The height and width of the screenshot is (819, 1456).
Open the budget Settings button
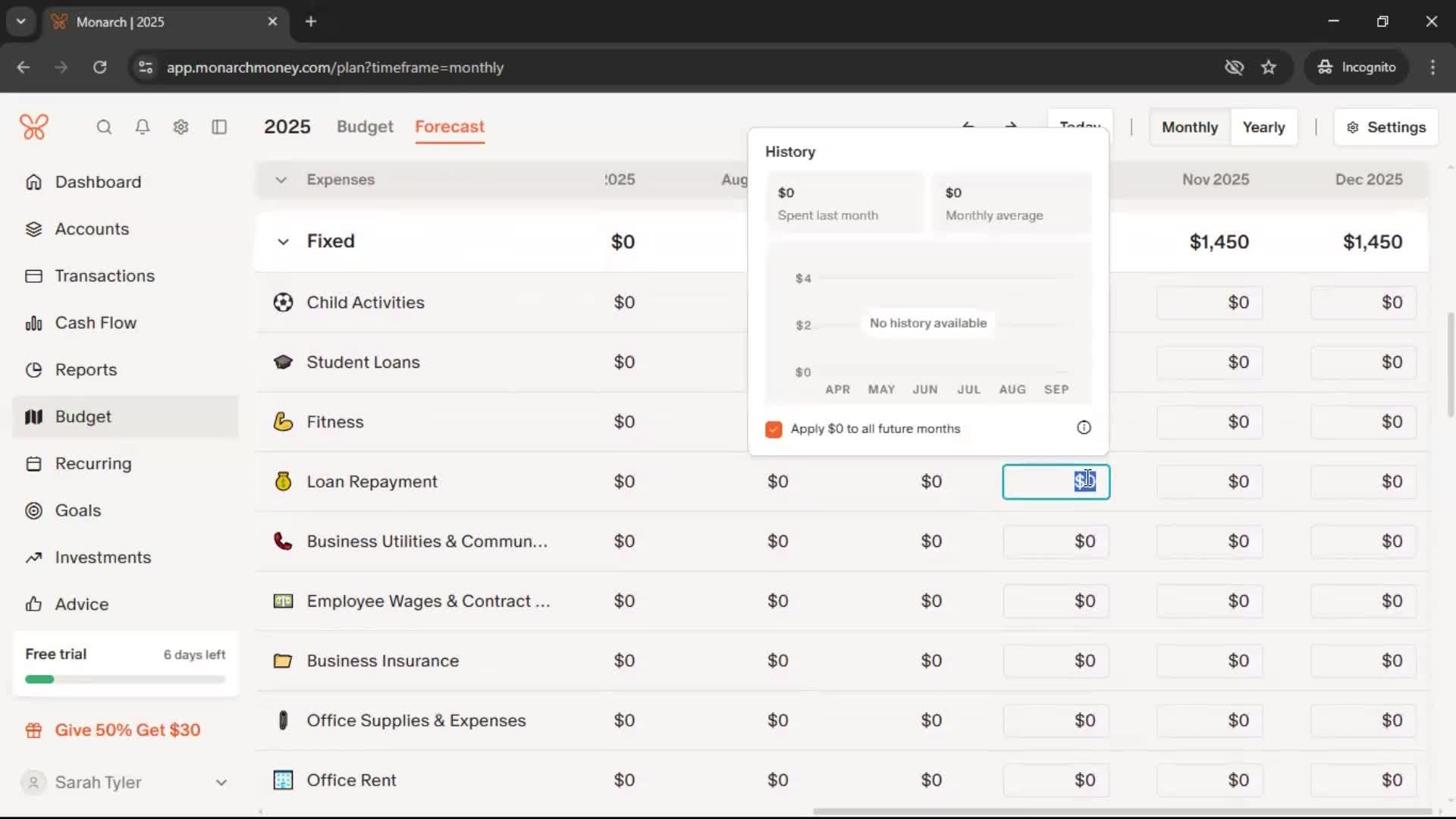(1386, 127)
